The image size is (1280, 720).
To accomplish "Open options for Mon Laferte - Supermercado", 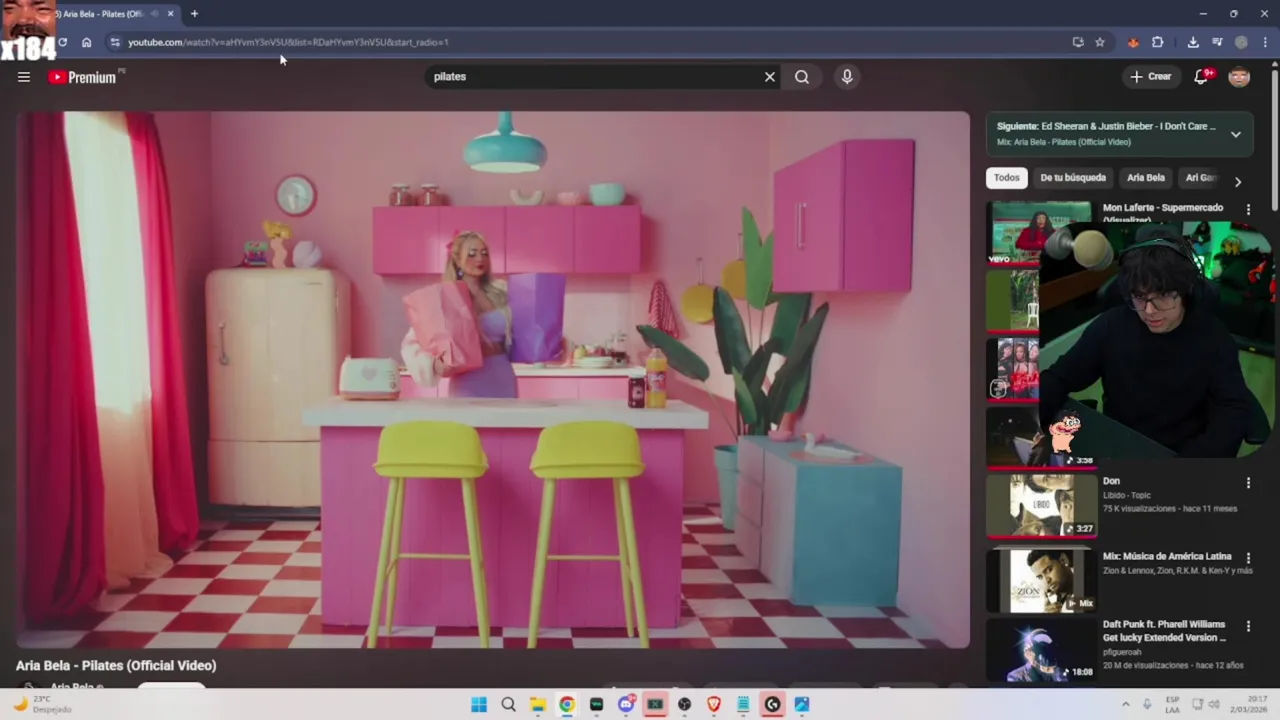I will (x=1248, y=209).
